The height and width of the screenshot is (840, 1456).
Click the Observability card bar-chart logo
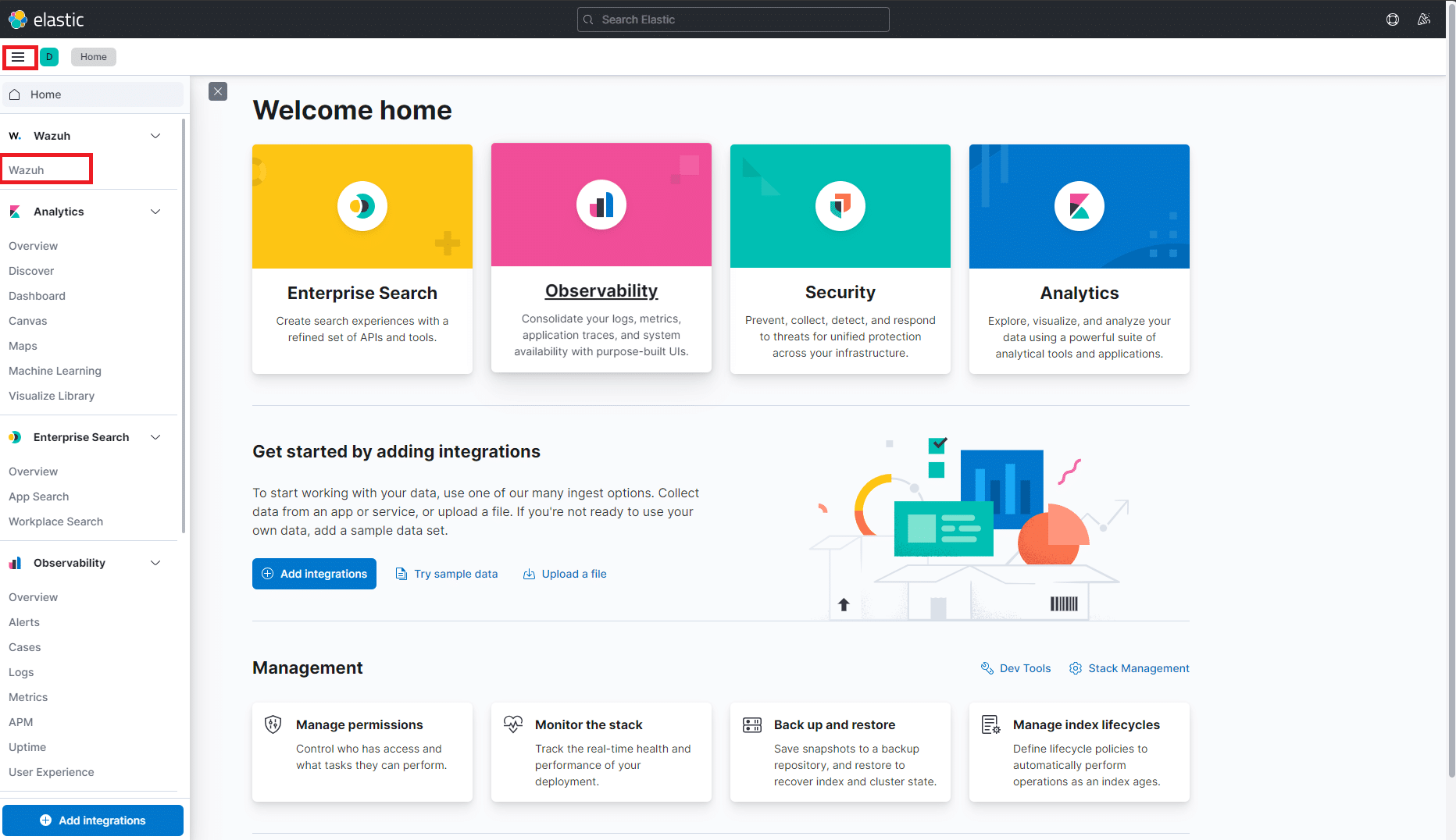tap(601, 205)
